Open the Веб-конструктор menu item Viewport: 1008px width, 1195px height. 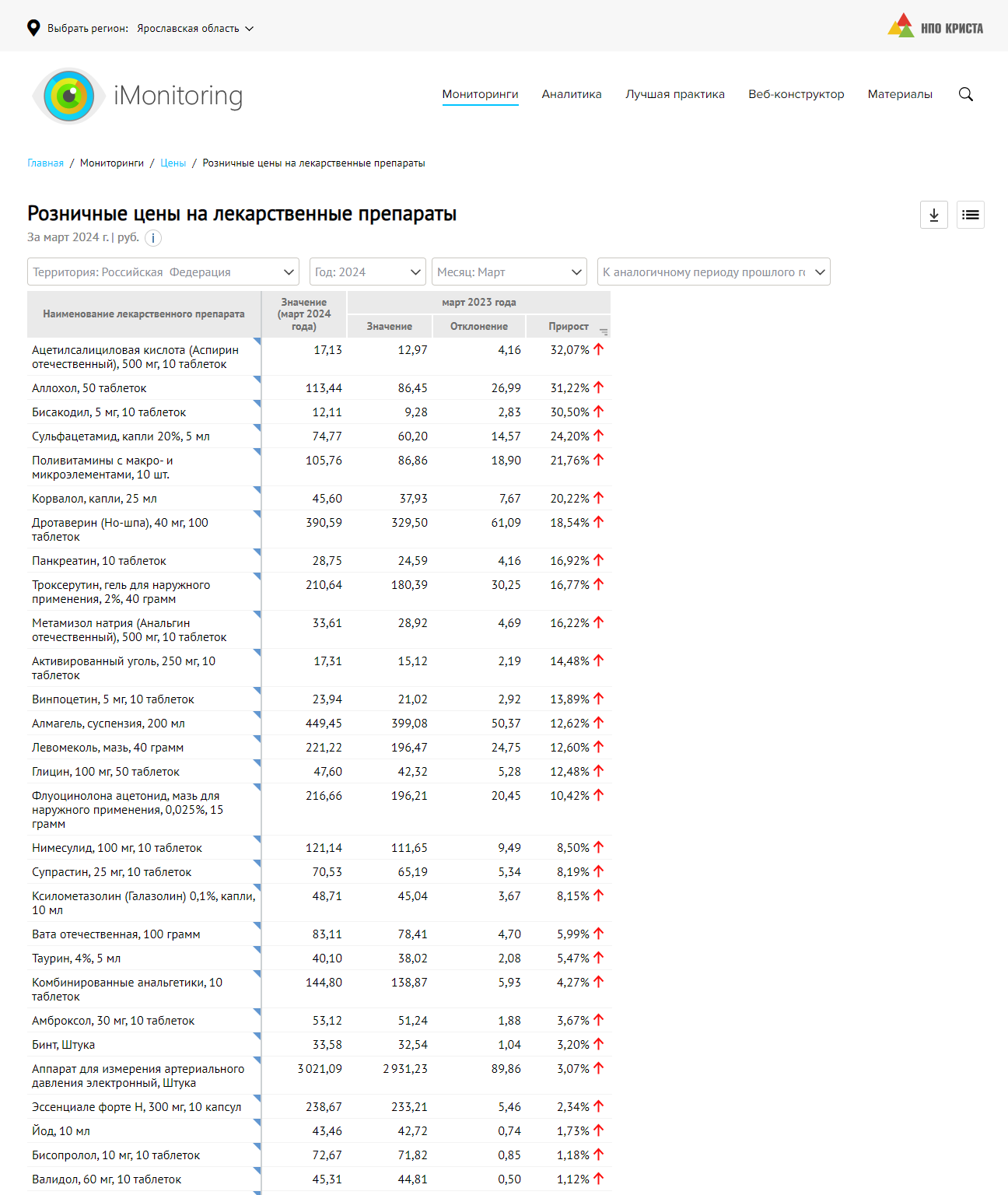(x=796, y=94)
